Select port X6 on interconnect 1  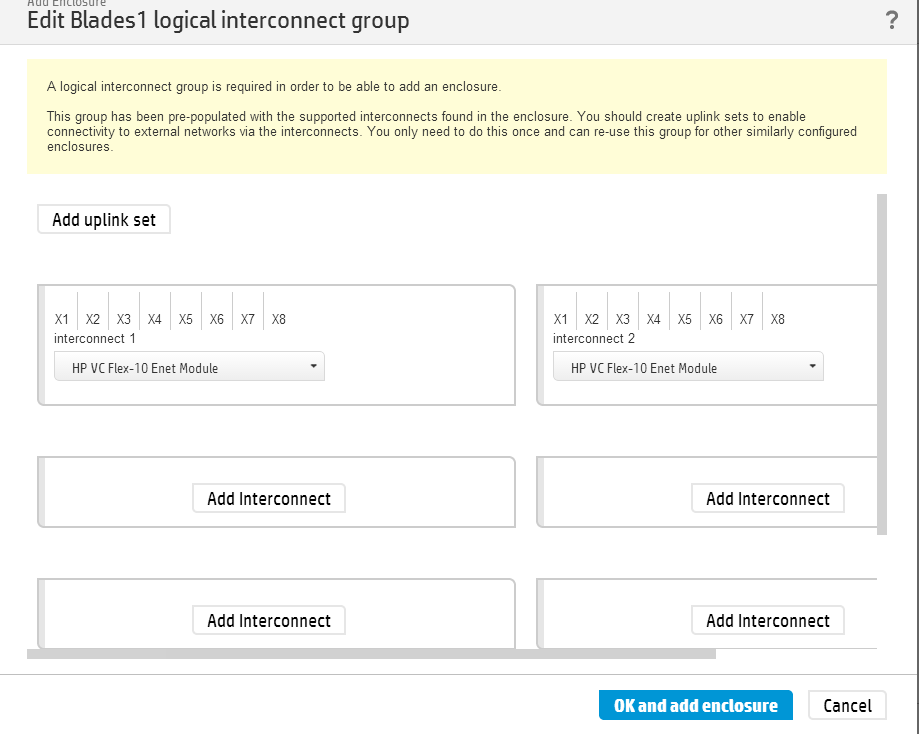point(217,319)
